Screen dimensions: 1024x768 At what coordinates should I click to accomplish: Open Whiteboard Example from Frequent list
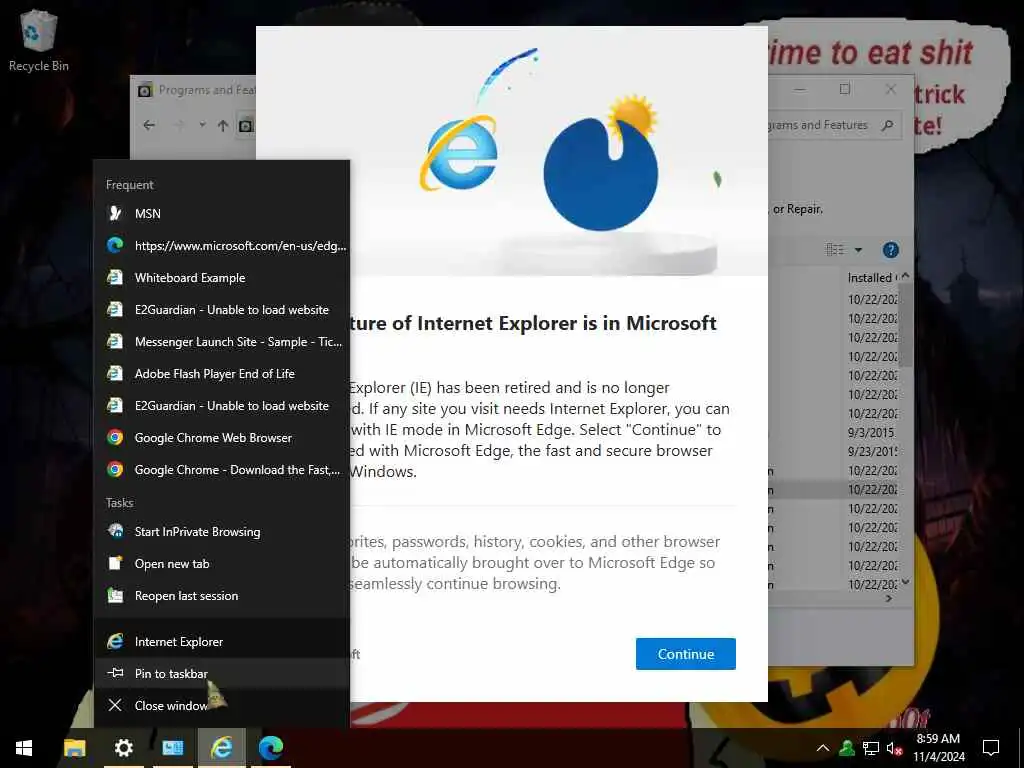pyautogui.click(x=222, y=278)
